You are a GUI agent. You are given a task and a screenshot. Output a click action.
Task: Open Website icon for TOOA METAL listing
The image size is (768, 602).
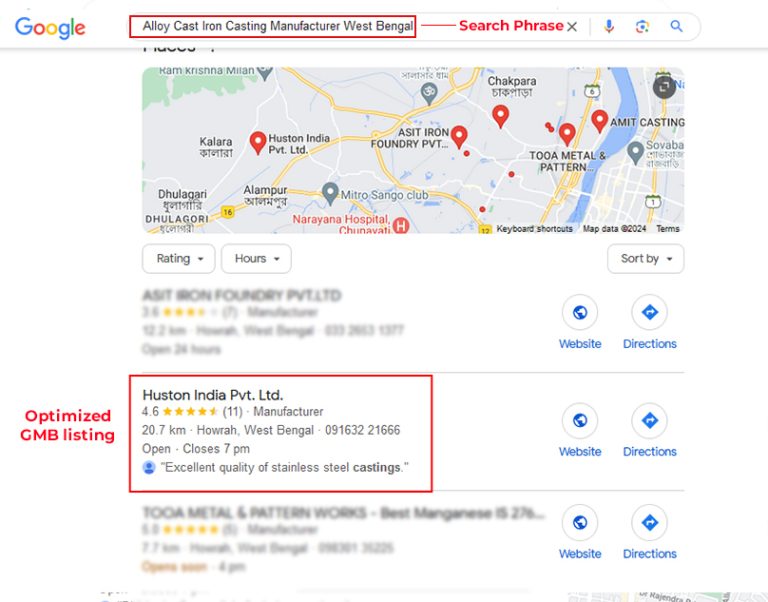tap(580, 523)
